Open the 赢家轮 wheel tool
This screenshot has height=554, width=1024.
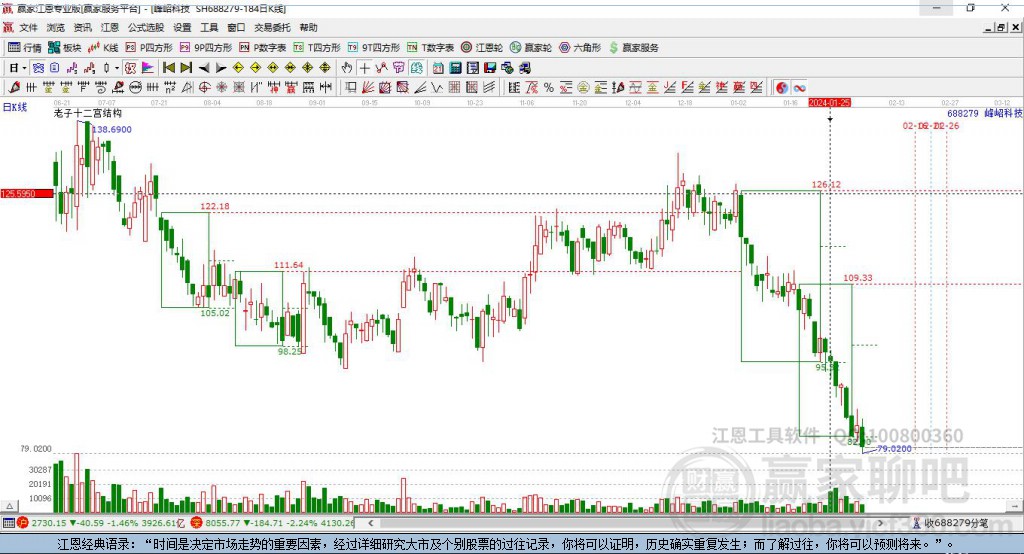[x=531, y=48]
